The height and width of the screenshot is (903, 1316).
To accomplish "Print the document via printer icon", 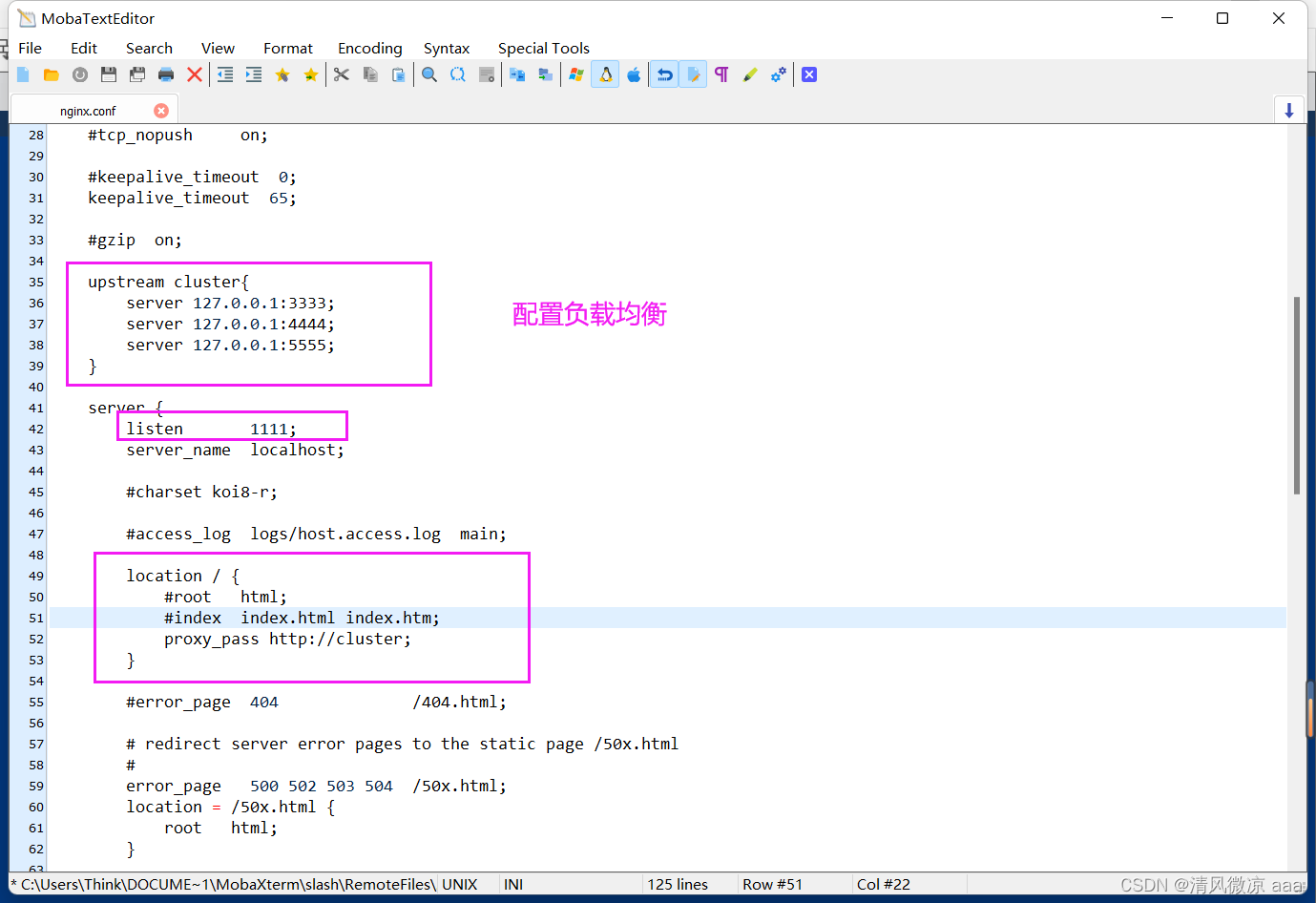I will (x=166, y=74).
